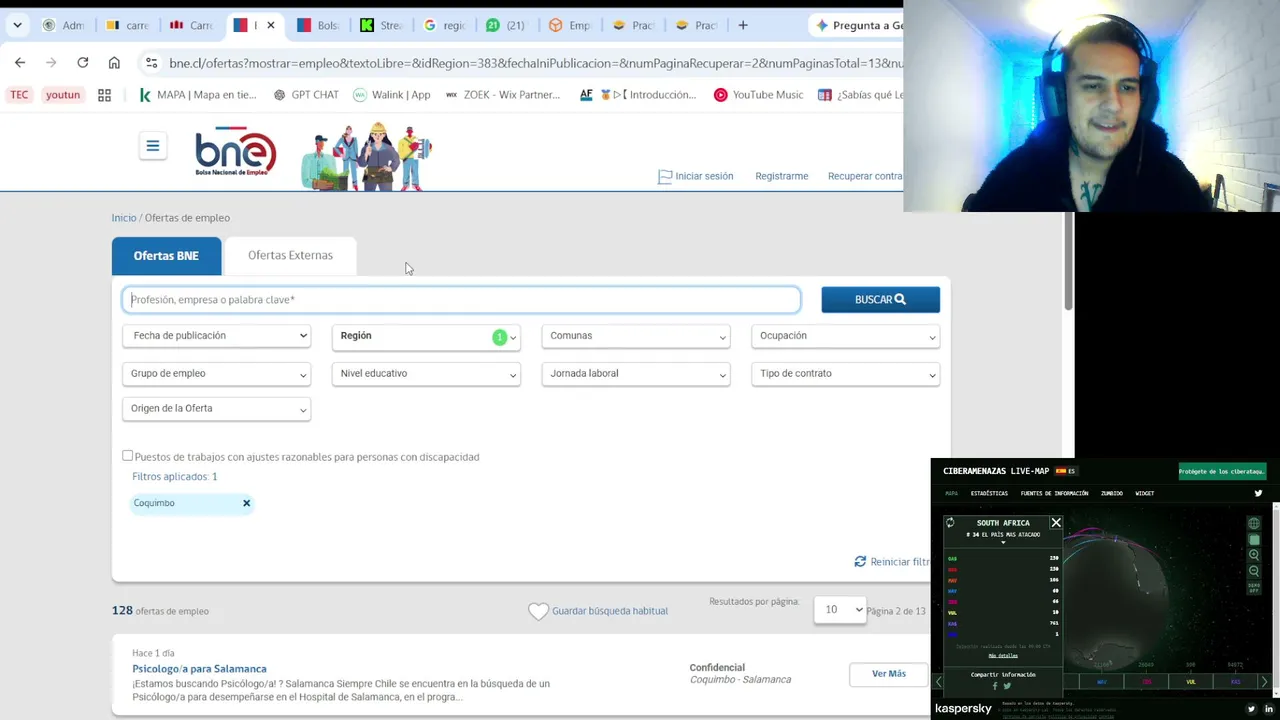The image size is (1280, 720).
Task: Open the ZOEK - Wix Partner bookmark
Action: point(503,95)
